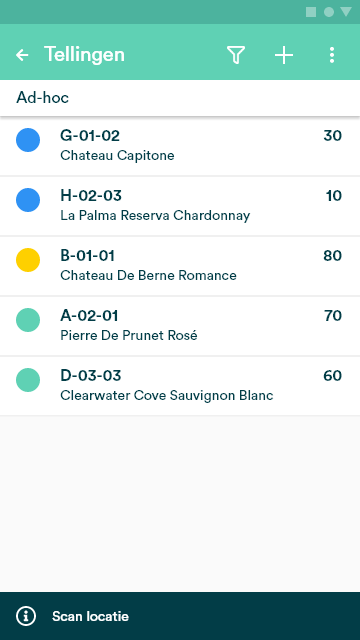
Task: Click the yellow status dot for B-01-01
Action: [28, 260]
